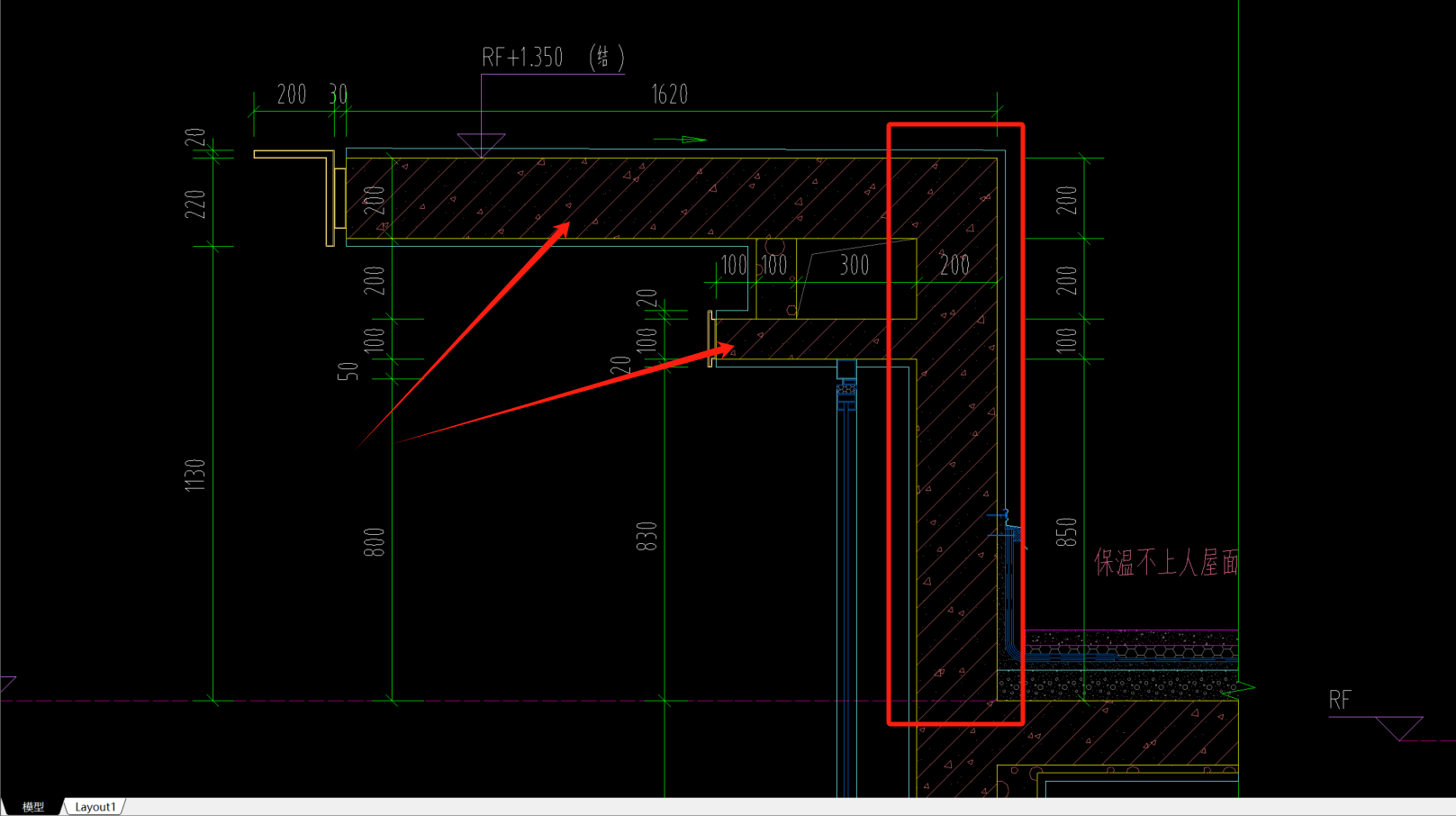
Task: Open the Layout1 tab
Action: click(95, 807)
